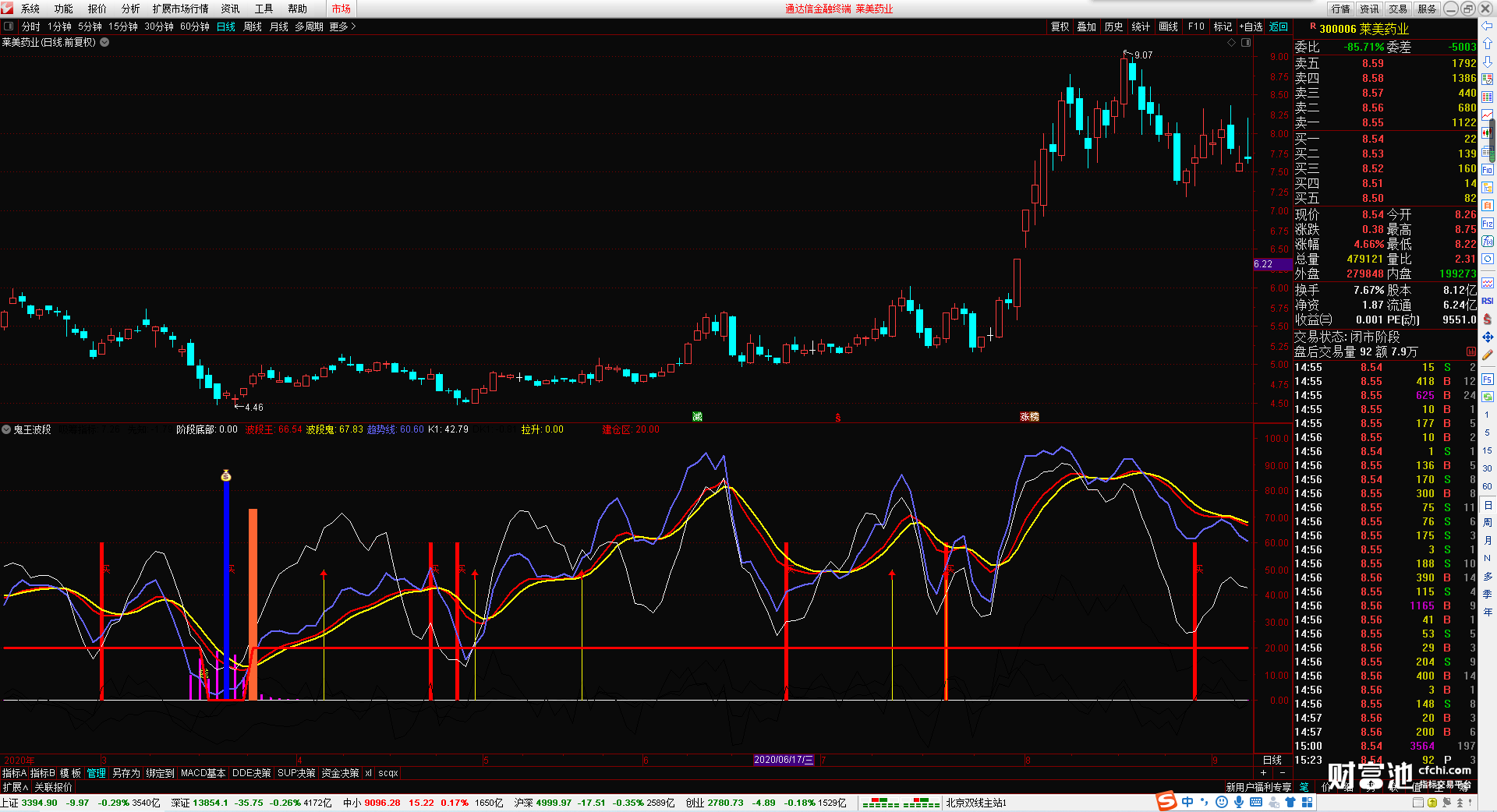Click the money bag marker on indicator chart
The image size is (1497, 812).
click(x=226, y=475)
